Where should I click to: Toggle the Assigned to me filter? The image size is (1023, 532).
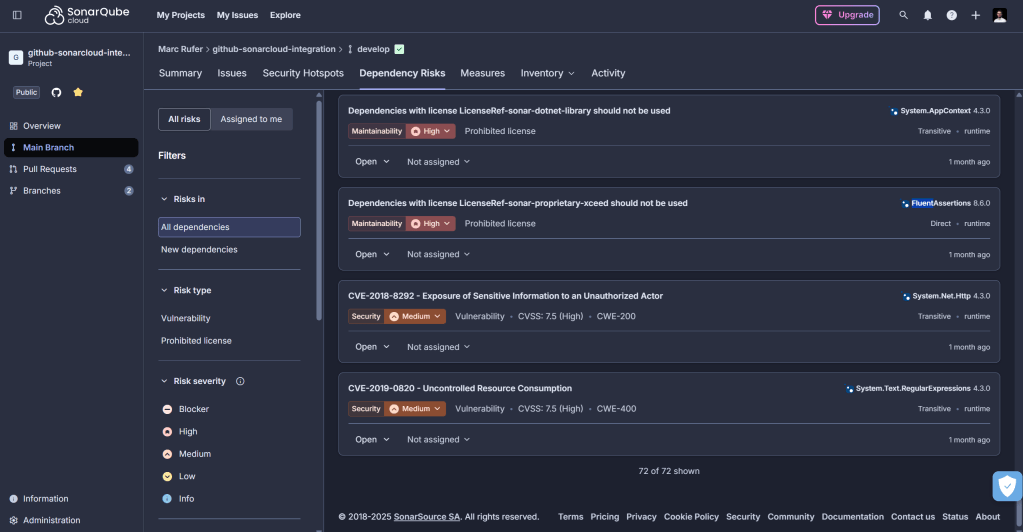(251, 119)
